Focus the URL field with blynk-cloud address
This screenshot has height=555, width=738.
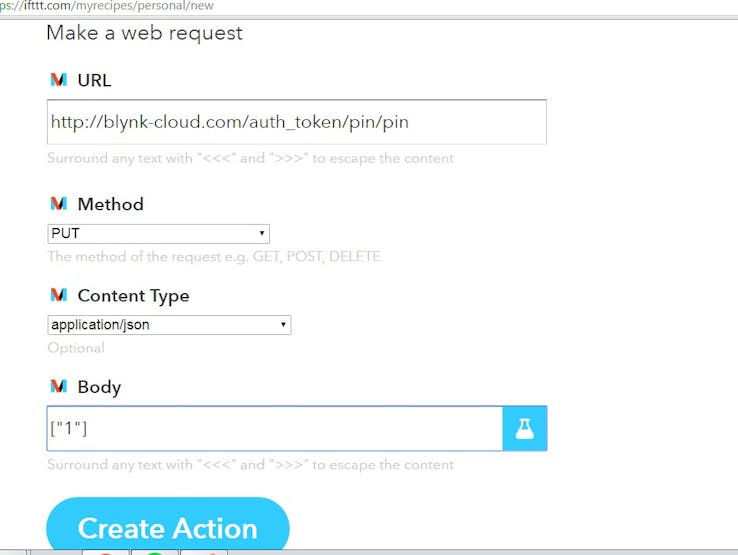[x=297, y=122]
